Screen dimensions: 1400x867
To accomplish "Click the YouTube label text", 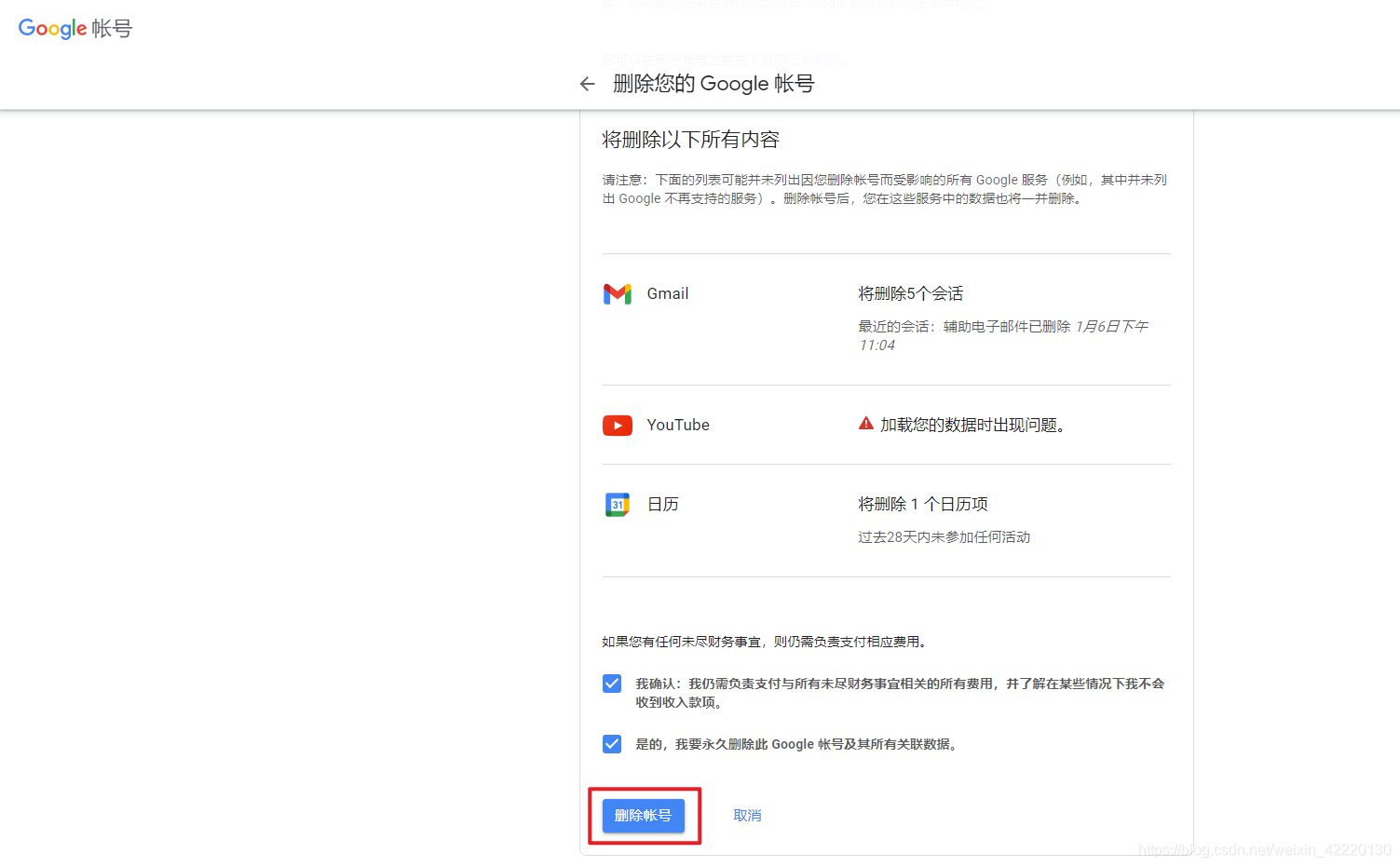I will coord(678,426).
